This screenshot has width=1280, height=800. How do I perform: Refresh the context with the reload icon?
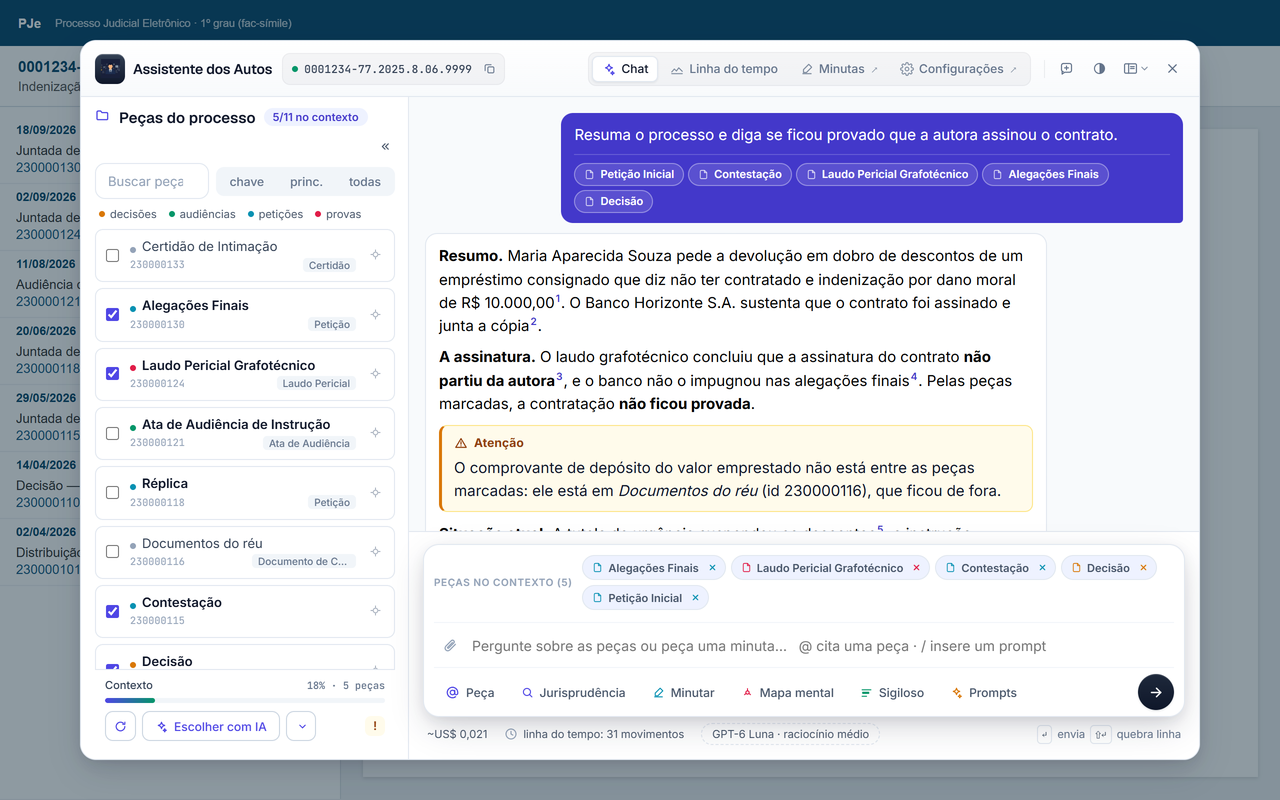(120, 726)
